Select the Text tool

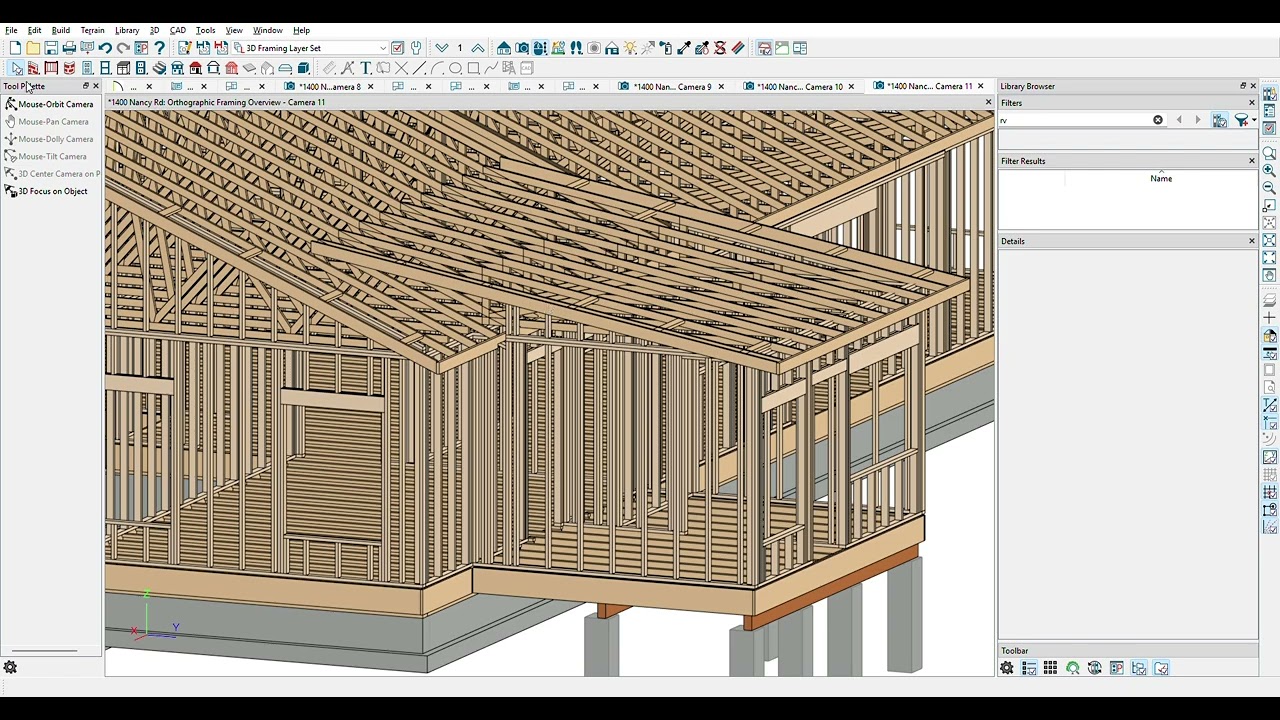point(366,68)
